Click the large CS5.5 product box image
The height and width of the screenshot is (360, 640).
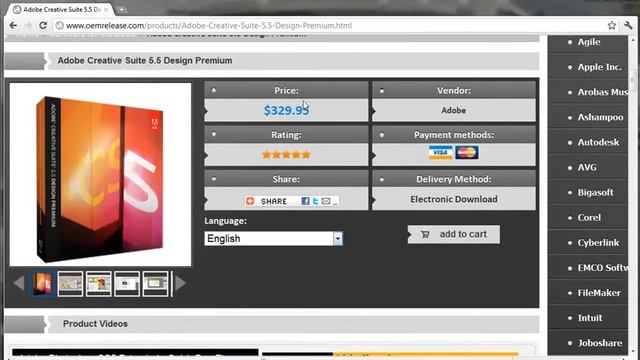100,175
